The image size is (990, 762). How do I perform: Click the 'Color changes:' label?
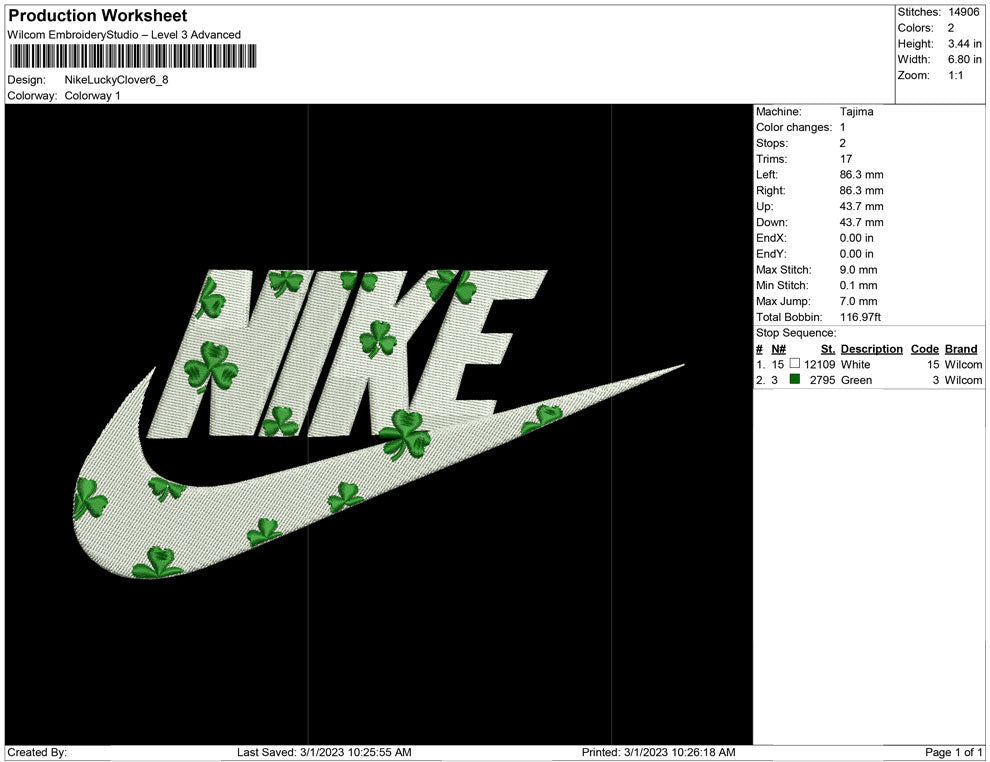[794, 128]
